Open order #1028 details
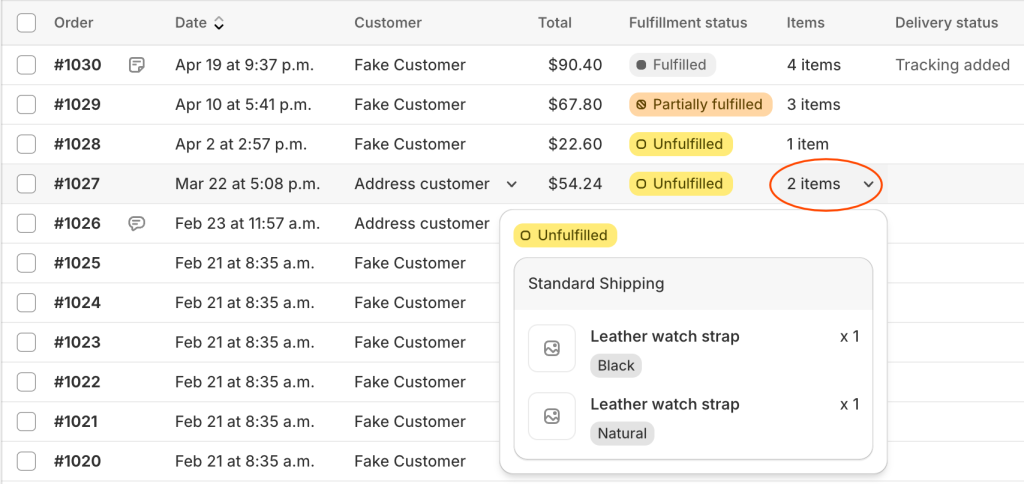This screenshot has height=484, width=1024. coord(77,144)
